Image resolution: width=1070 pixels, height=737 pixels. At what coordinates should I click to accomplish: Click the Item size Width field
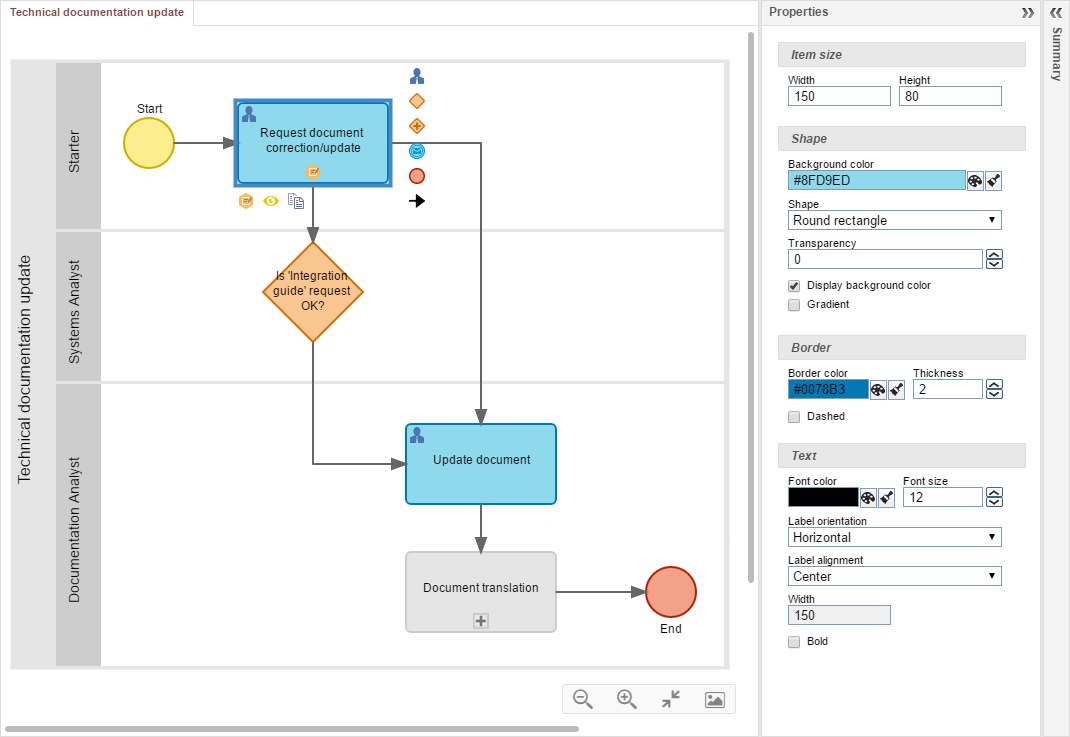pyautogui.click(x=839, y=96)
